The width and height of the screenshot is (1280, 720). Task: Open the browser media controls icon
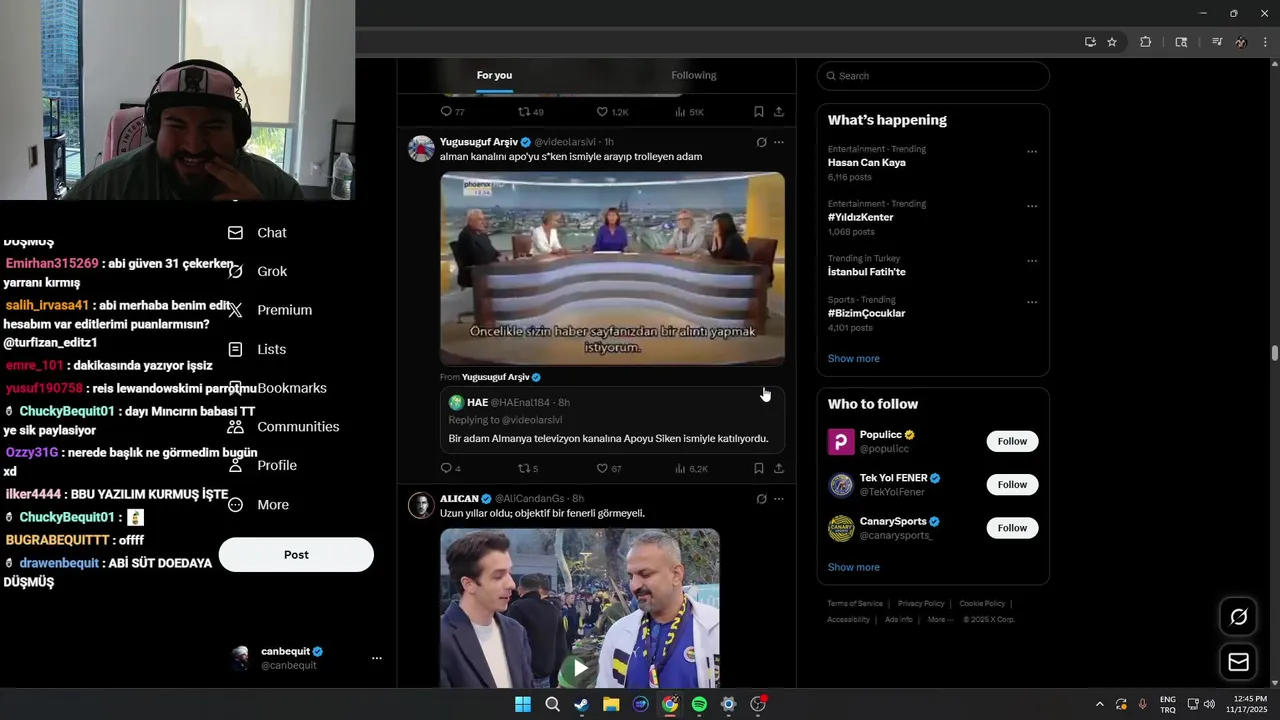click(1217, 42)
